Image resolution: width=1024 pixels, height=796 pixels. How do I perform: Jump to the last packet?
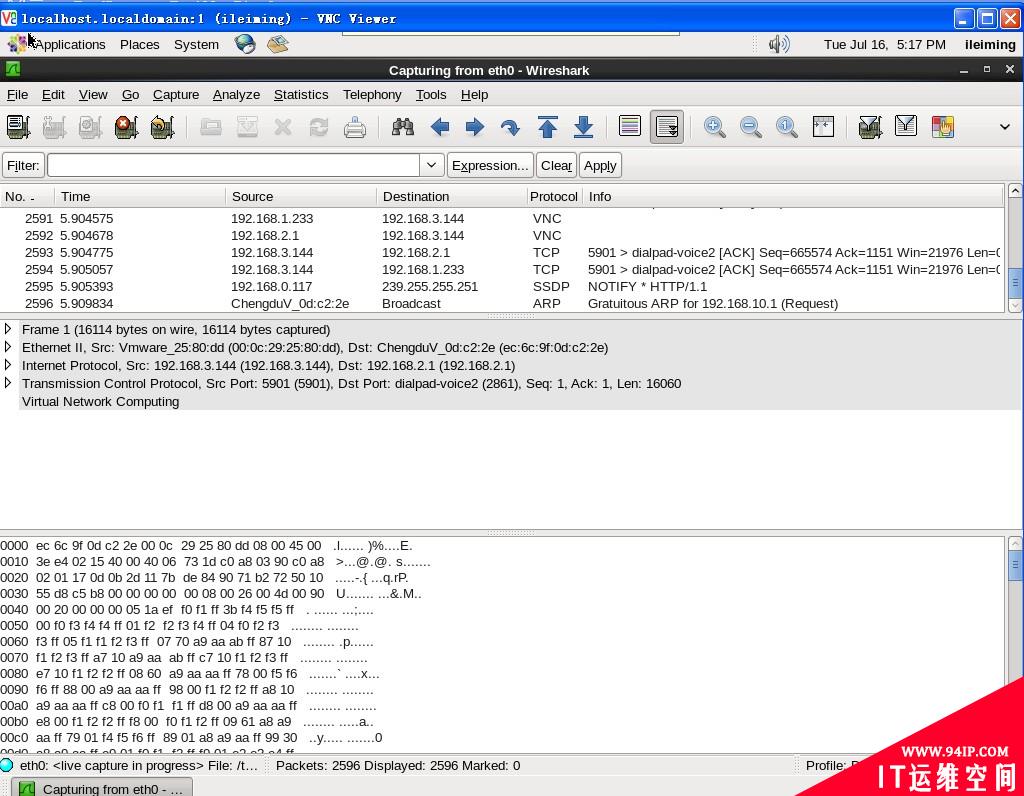583,126
